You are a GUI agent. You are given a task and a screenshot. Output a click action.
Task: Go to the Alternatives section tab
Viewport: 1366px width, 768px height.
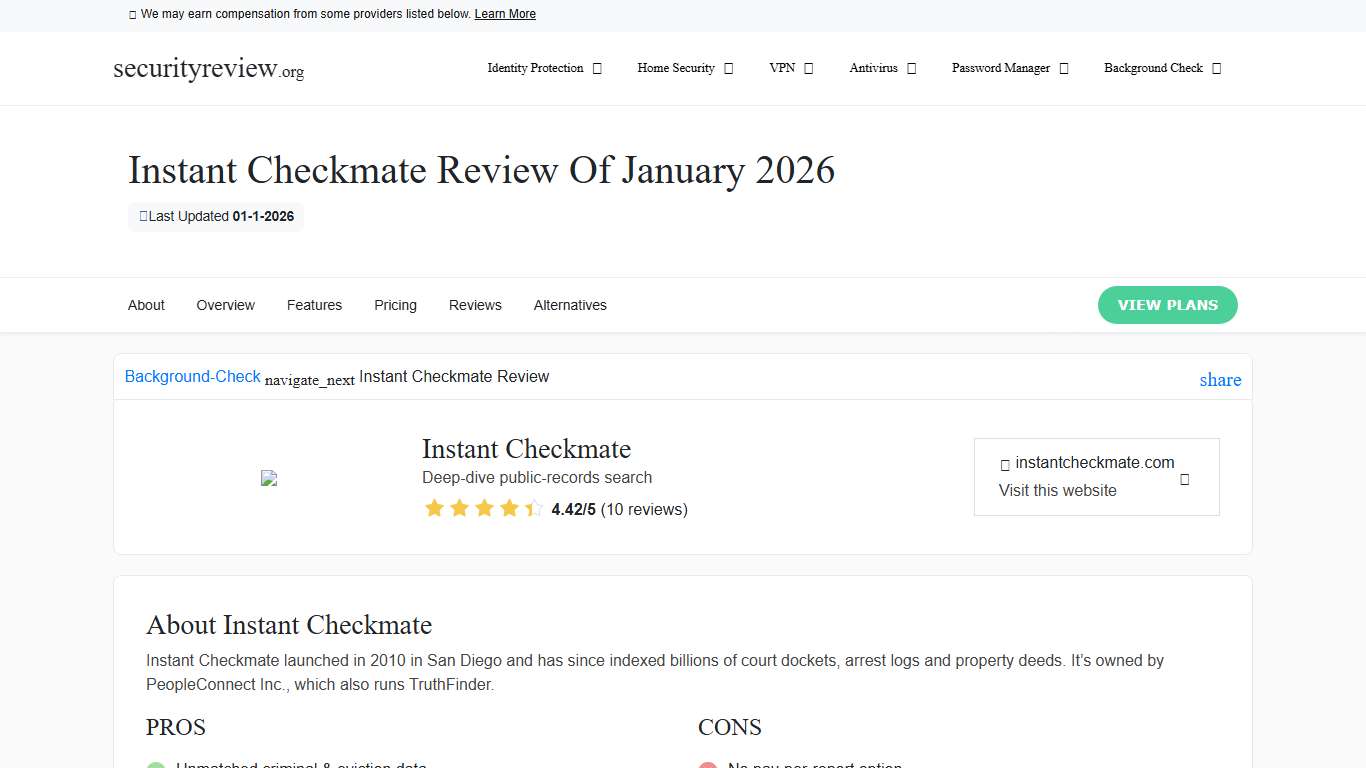[x=570, y=305]
